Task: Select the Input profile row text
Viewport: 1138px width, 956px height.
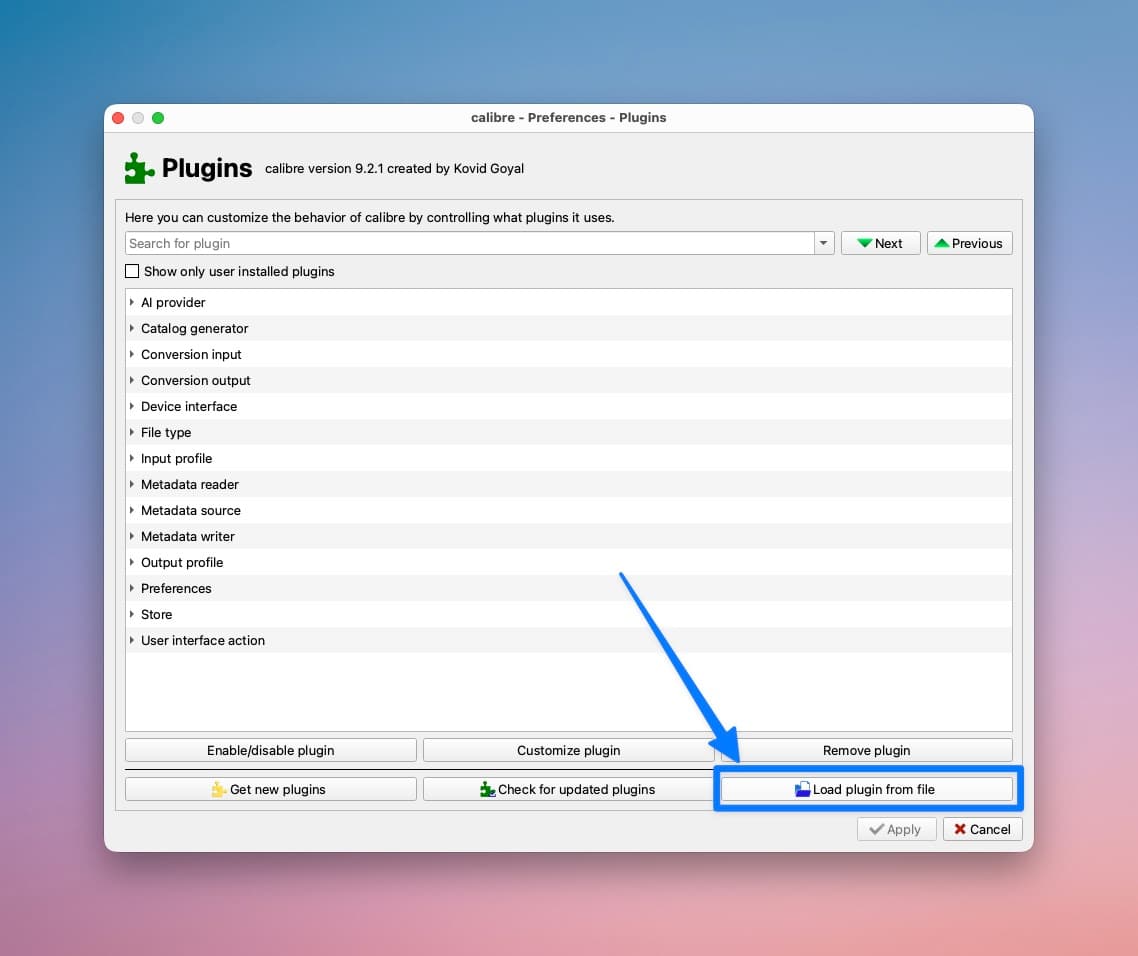Action: (176, 458)
